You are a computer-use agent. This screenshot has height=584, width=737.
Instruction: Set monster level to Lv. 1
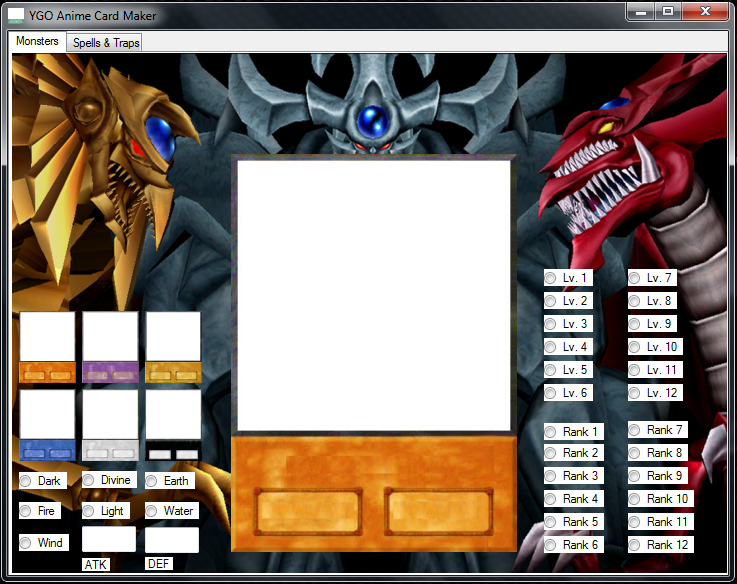[x=568, y=278]
